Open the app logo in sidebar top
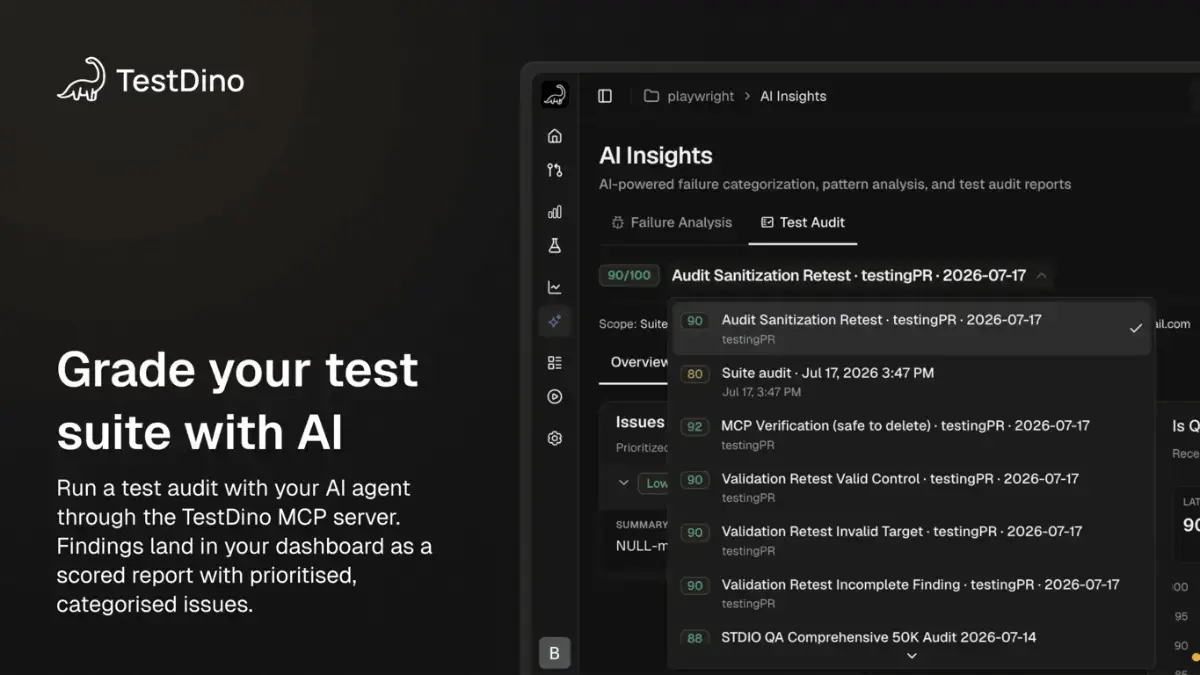 (x=555, y=95)
